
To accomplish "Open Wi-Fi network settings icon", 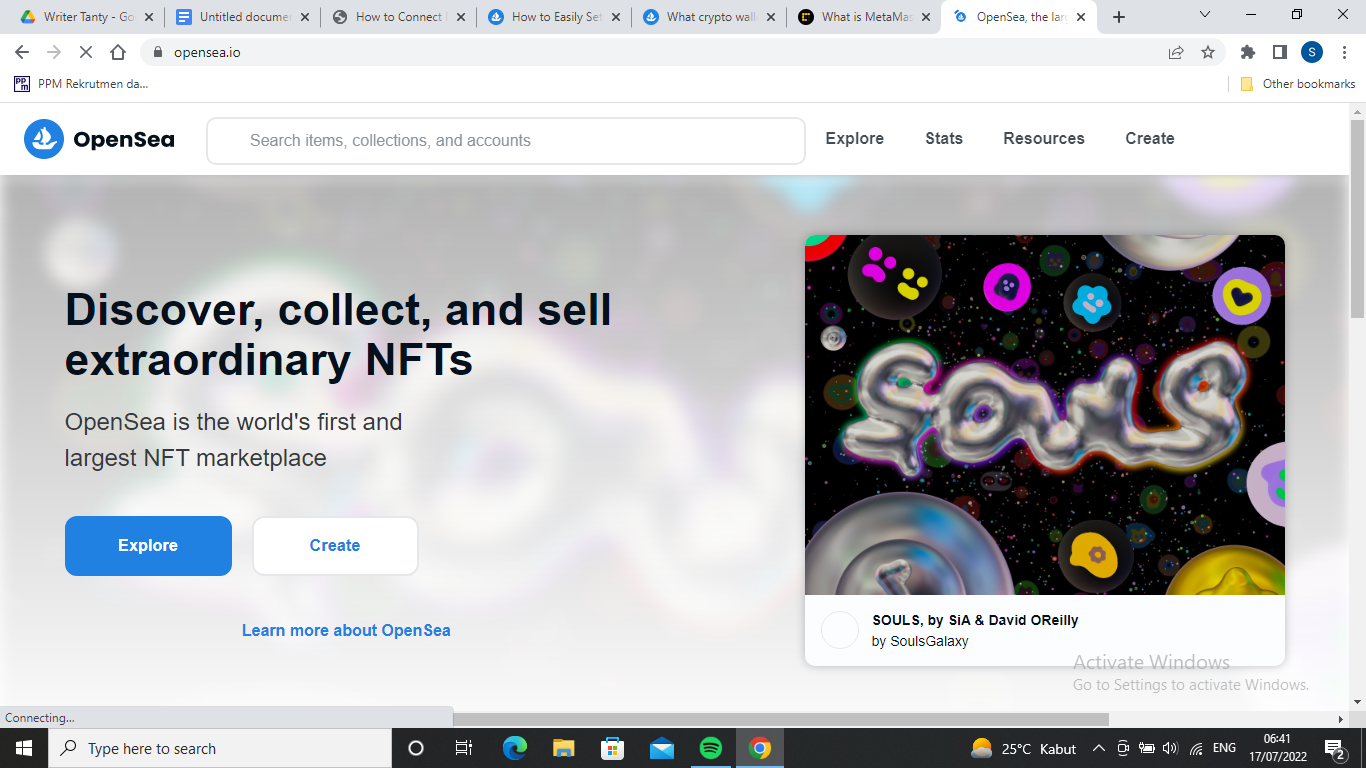I will (1196, 748).
